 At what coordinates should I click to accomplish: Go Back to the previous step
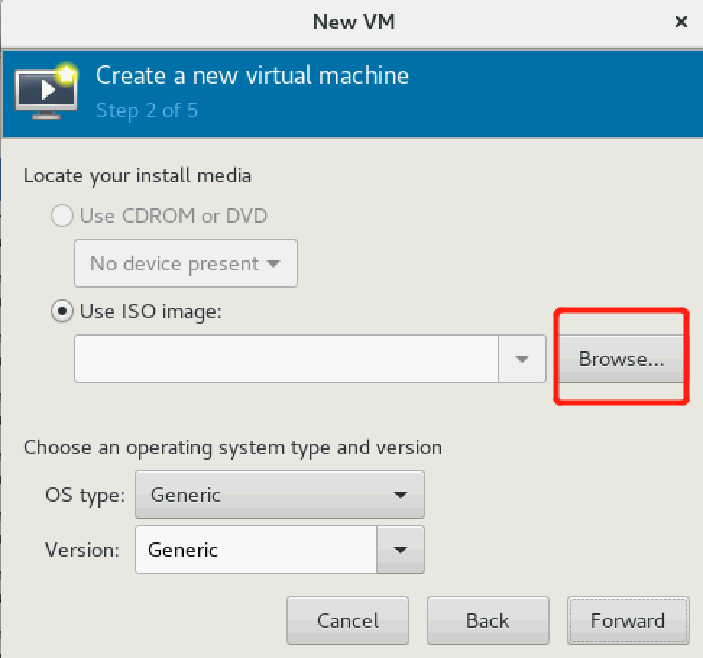(487, 621)
